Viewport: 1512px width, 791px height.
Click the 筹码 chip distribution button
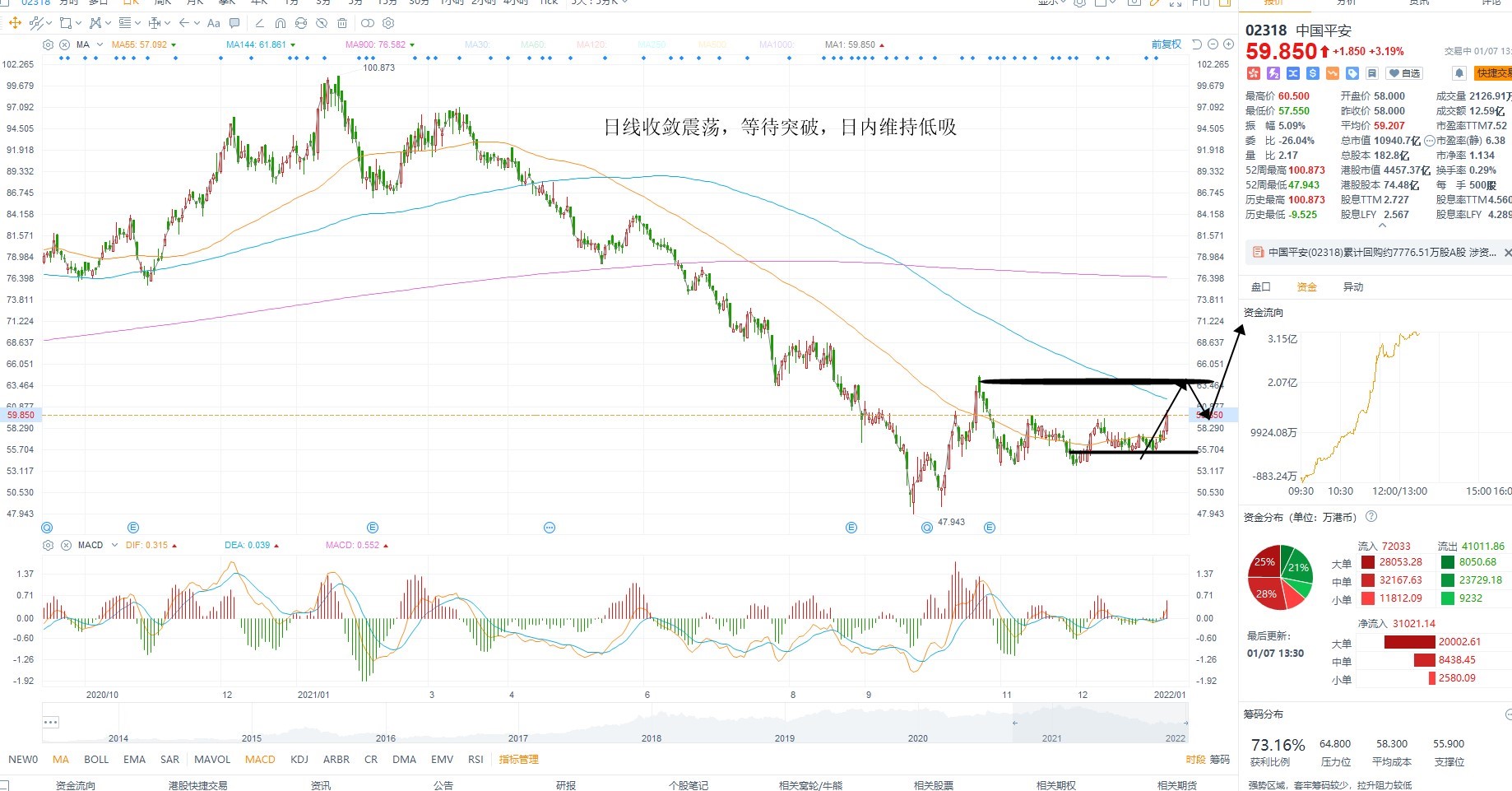1219,759
